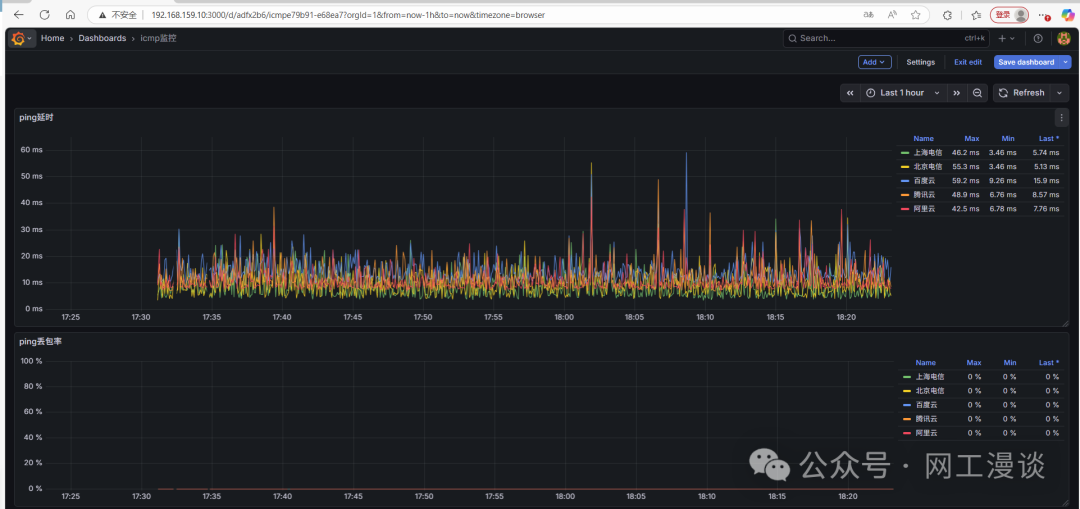Toggle 北京电信 series in ping延时 legend
The height and width of the screenshot is (509, 1080).
(x=928, y=167)
